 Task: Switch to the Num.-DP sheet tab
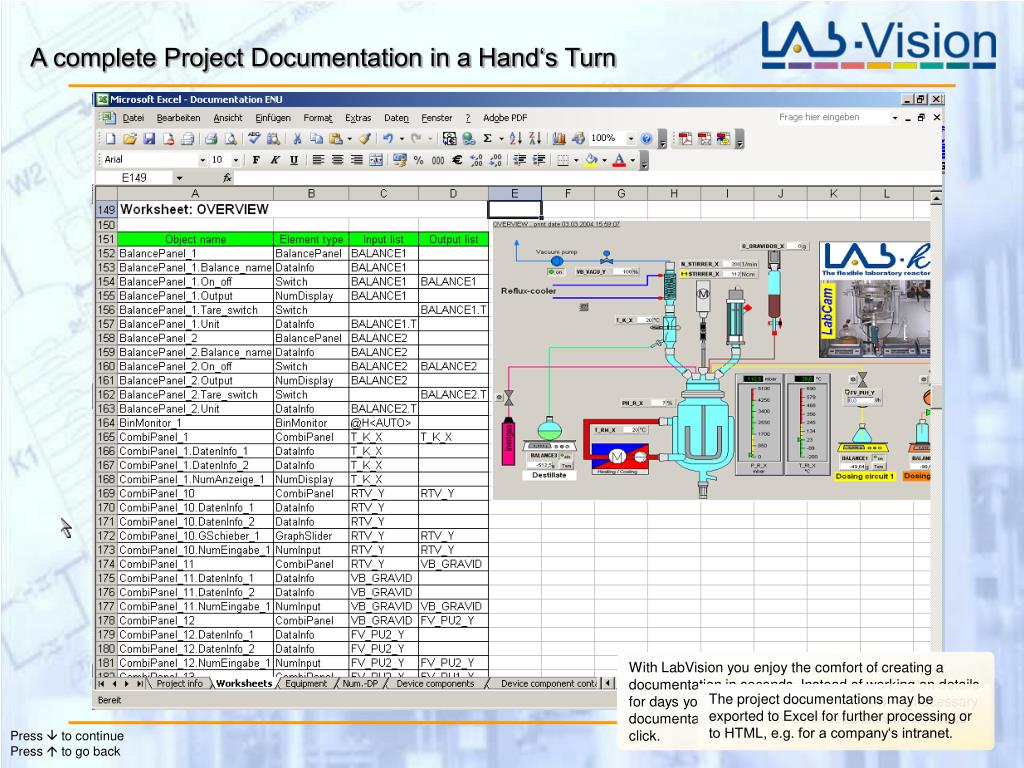point(360,684)
